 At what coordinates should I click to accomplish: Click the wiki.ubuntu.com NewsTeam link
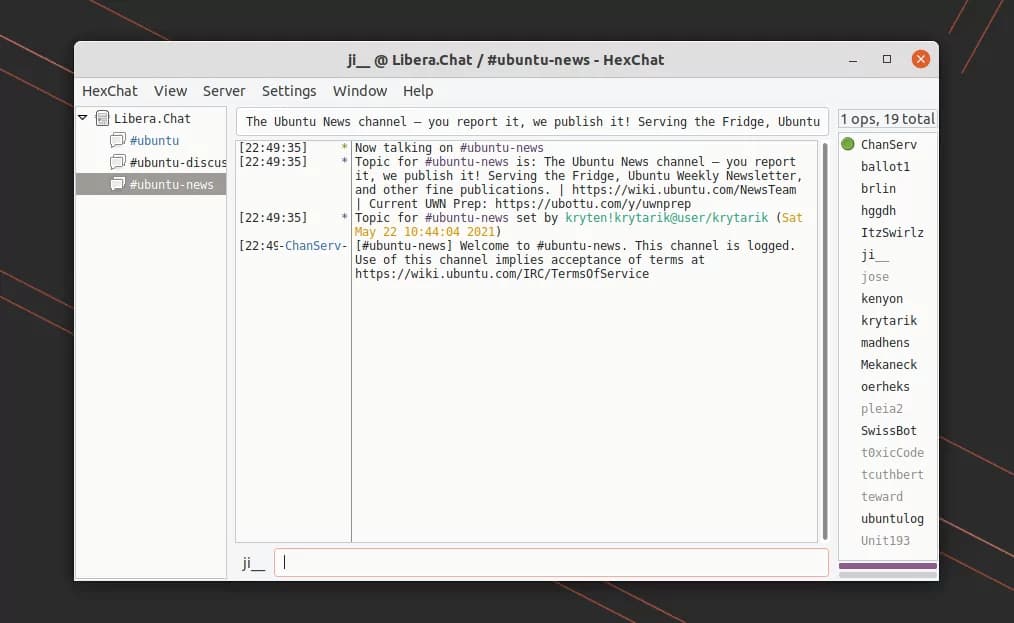point(686,190)
